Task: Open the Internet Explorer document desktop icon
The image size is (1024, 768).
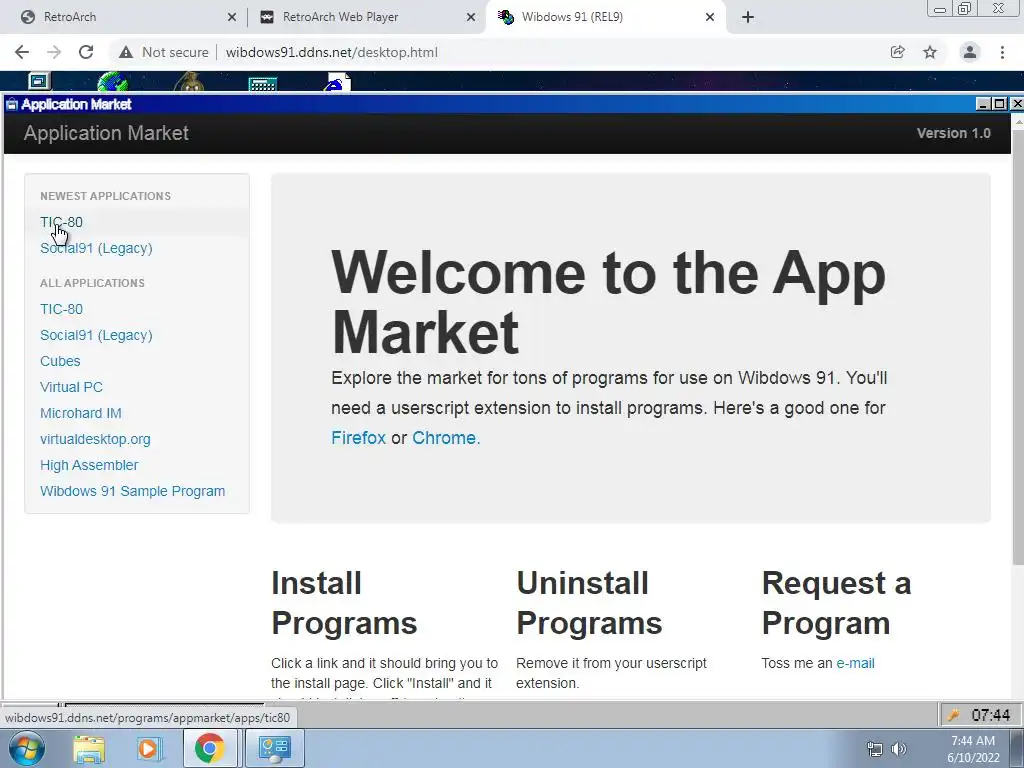Action: (x=338, y=82)
